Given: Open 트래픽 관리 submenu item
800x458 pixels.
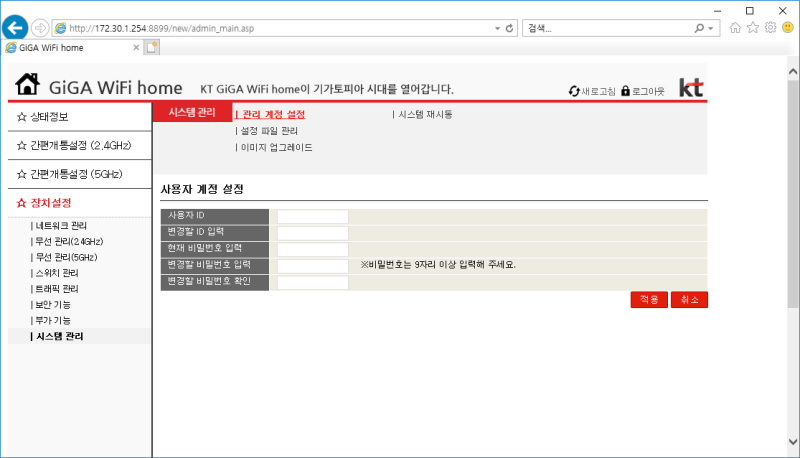Looking at the screenshot, I should click(55, 289).
